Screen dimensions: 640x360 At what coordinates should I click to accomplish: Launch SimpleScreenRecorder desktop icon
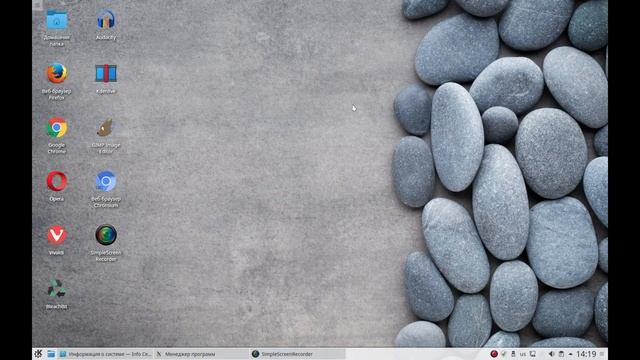[x=106, y=235]
